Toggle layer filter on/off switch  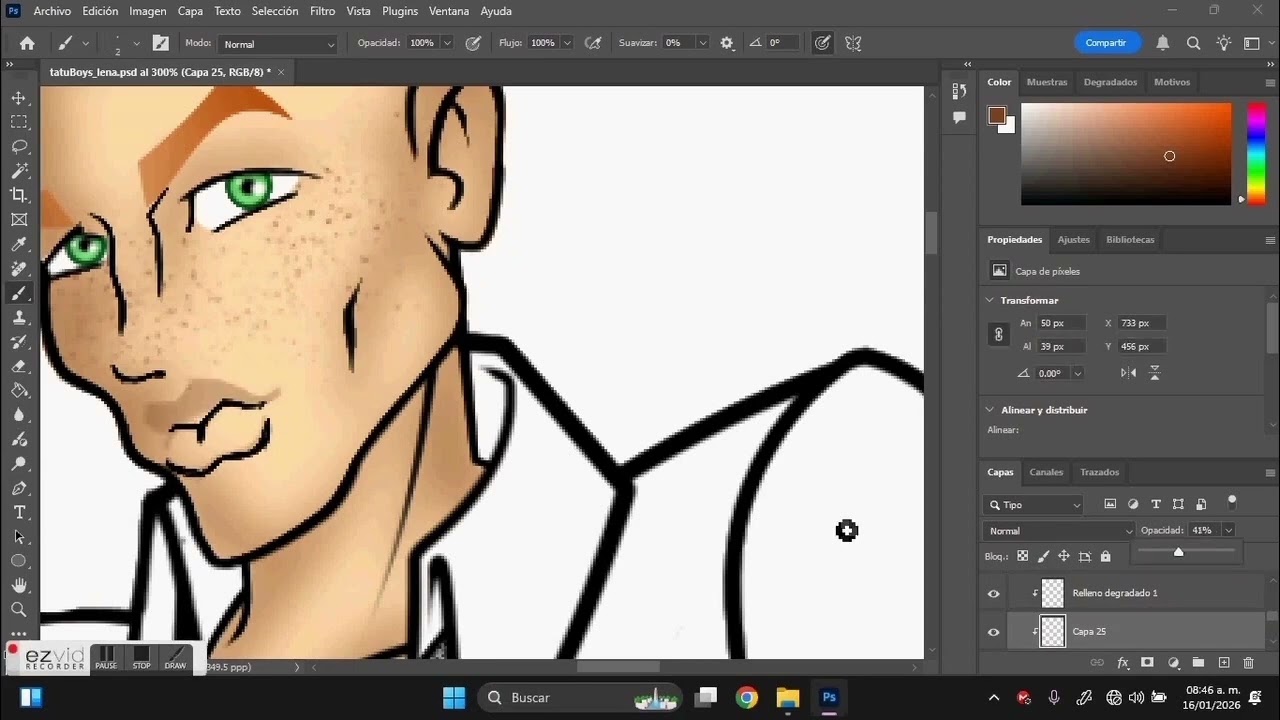[x=1232, y=500]
